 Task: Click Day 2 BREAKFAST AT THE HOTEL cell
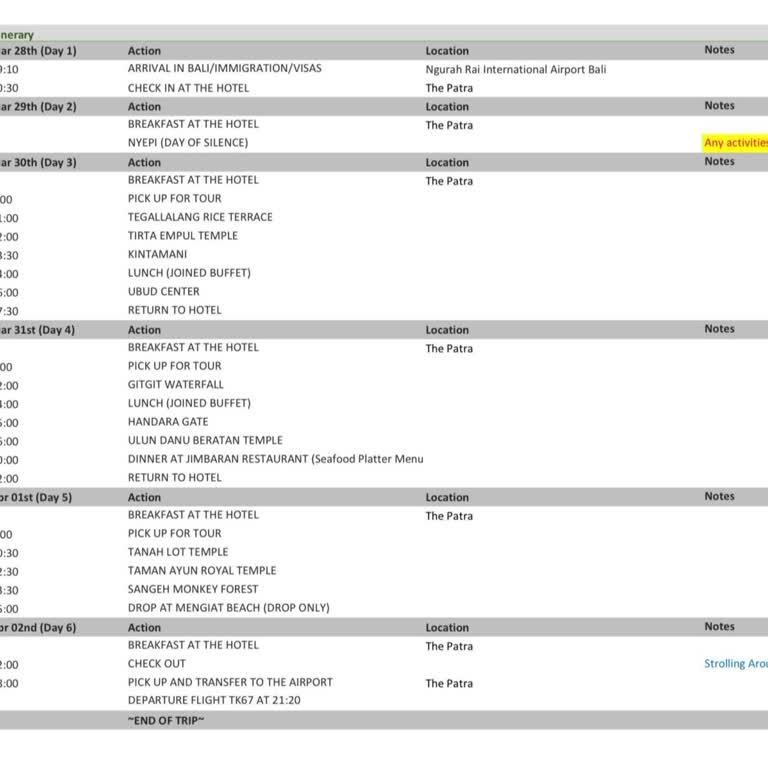[193, 124]
